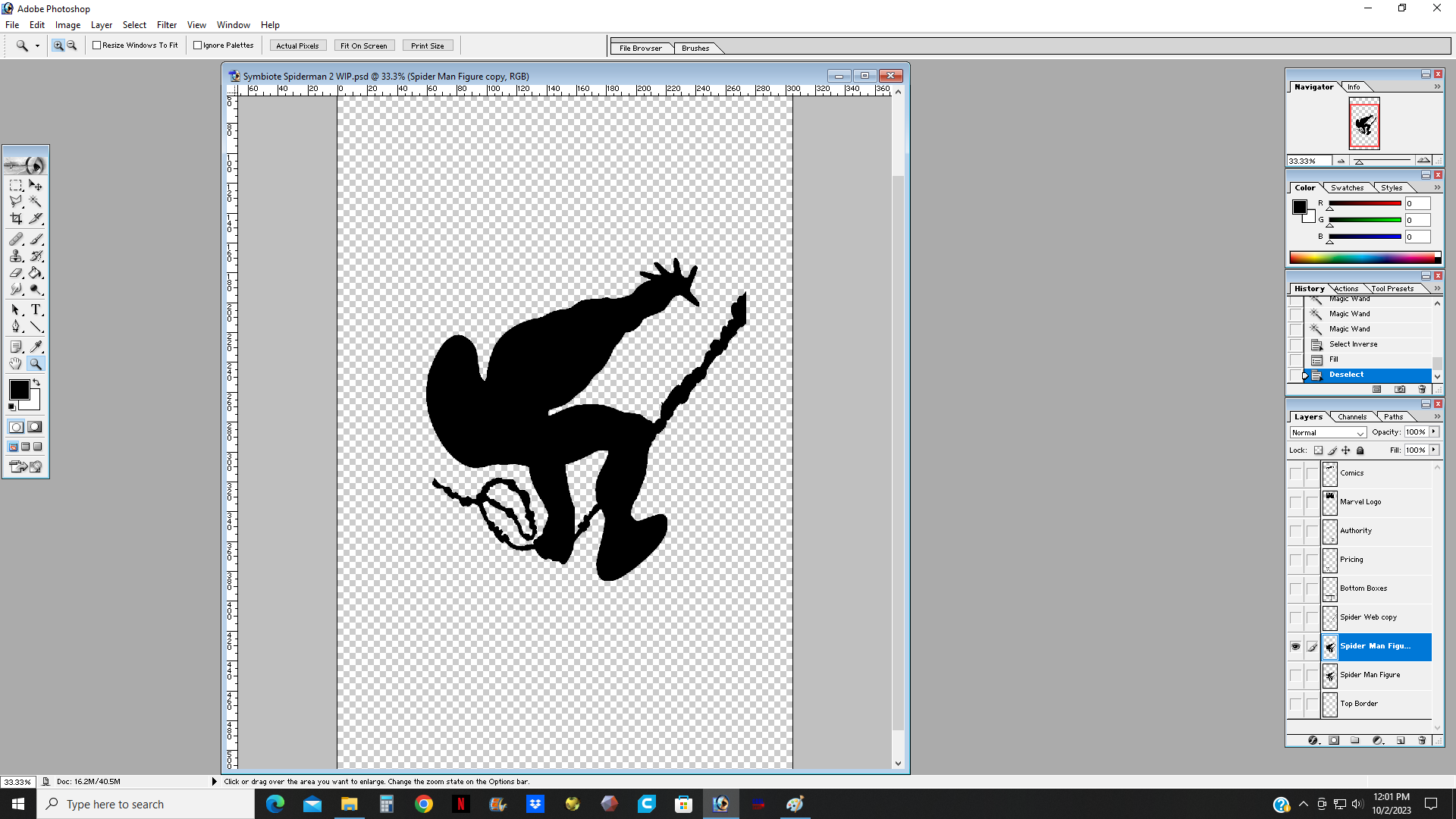1456x819 pixels.
Task: Select the Hand tool
Action: click(x=16, y=364)
